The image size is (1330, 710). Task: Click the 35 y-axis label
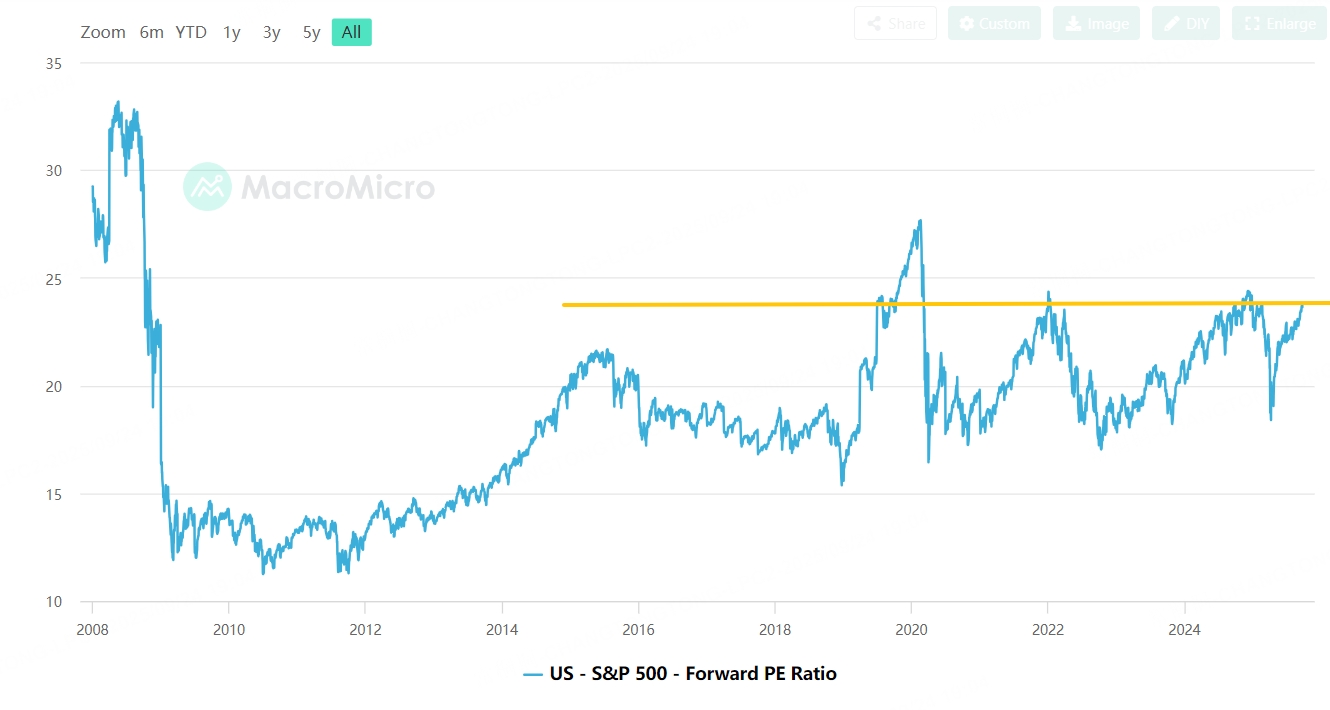click(x=54, y=63)
